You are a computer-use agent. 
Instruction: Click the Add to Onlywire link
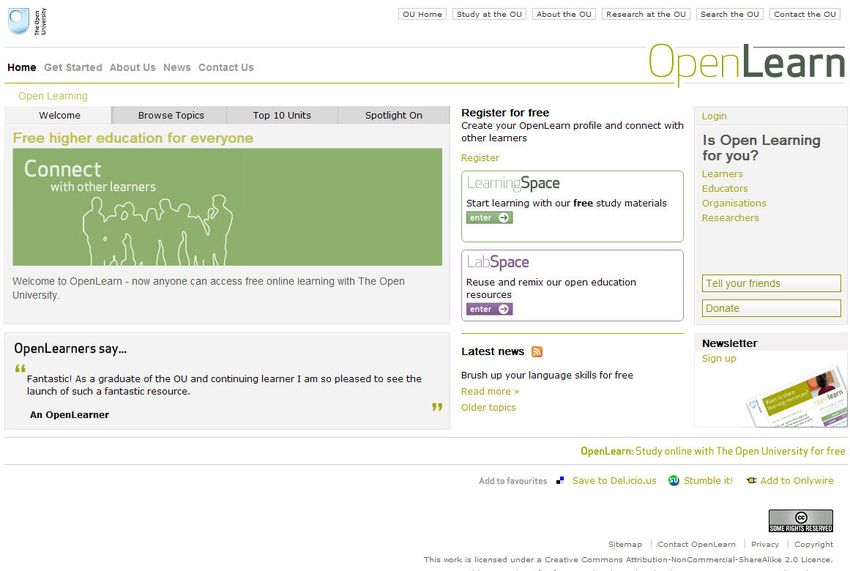pyautogui.click(x=797, y=480)
